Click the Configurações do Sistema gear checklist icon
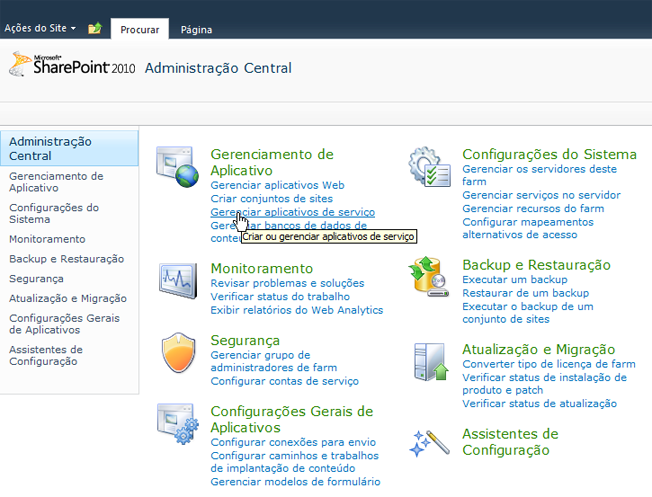652x497 pixels. tap(430, 167)
